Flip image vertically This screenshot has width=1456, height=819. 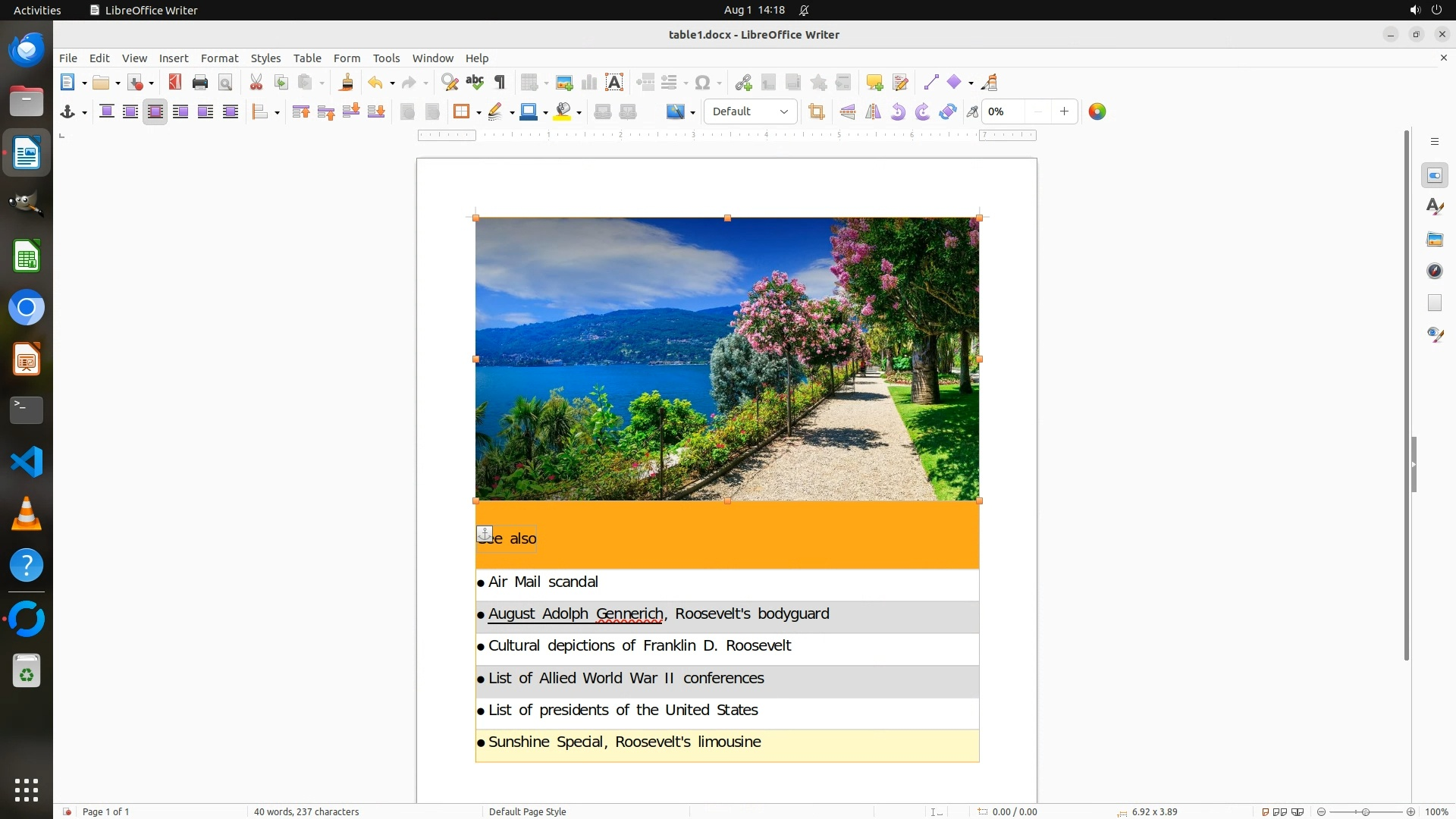(848, 112)
